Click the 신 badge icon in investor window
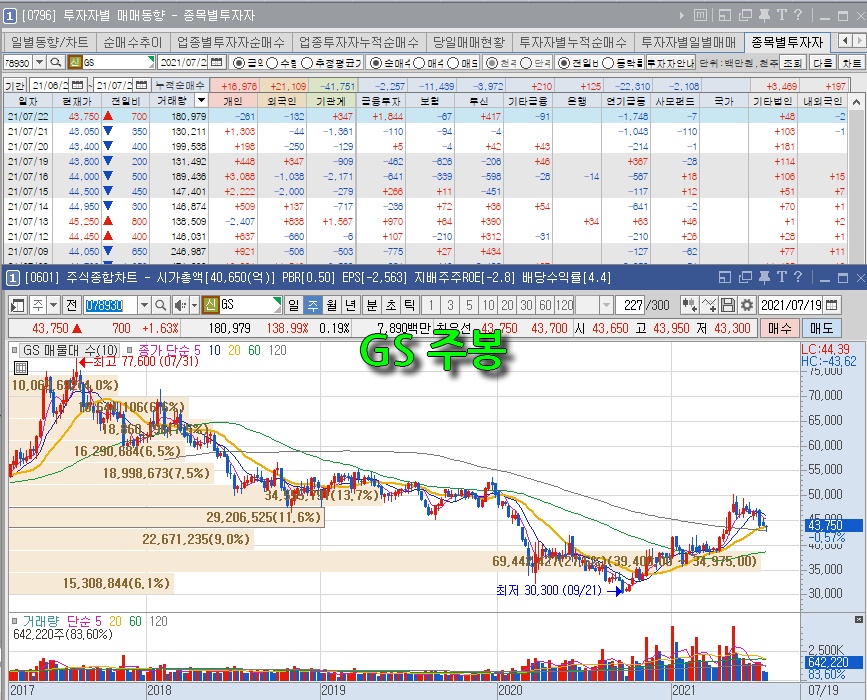The image size is (867, 700). click(75, 62)
